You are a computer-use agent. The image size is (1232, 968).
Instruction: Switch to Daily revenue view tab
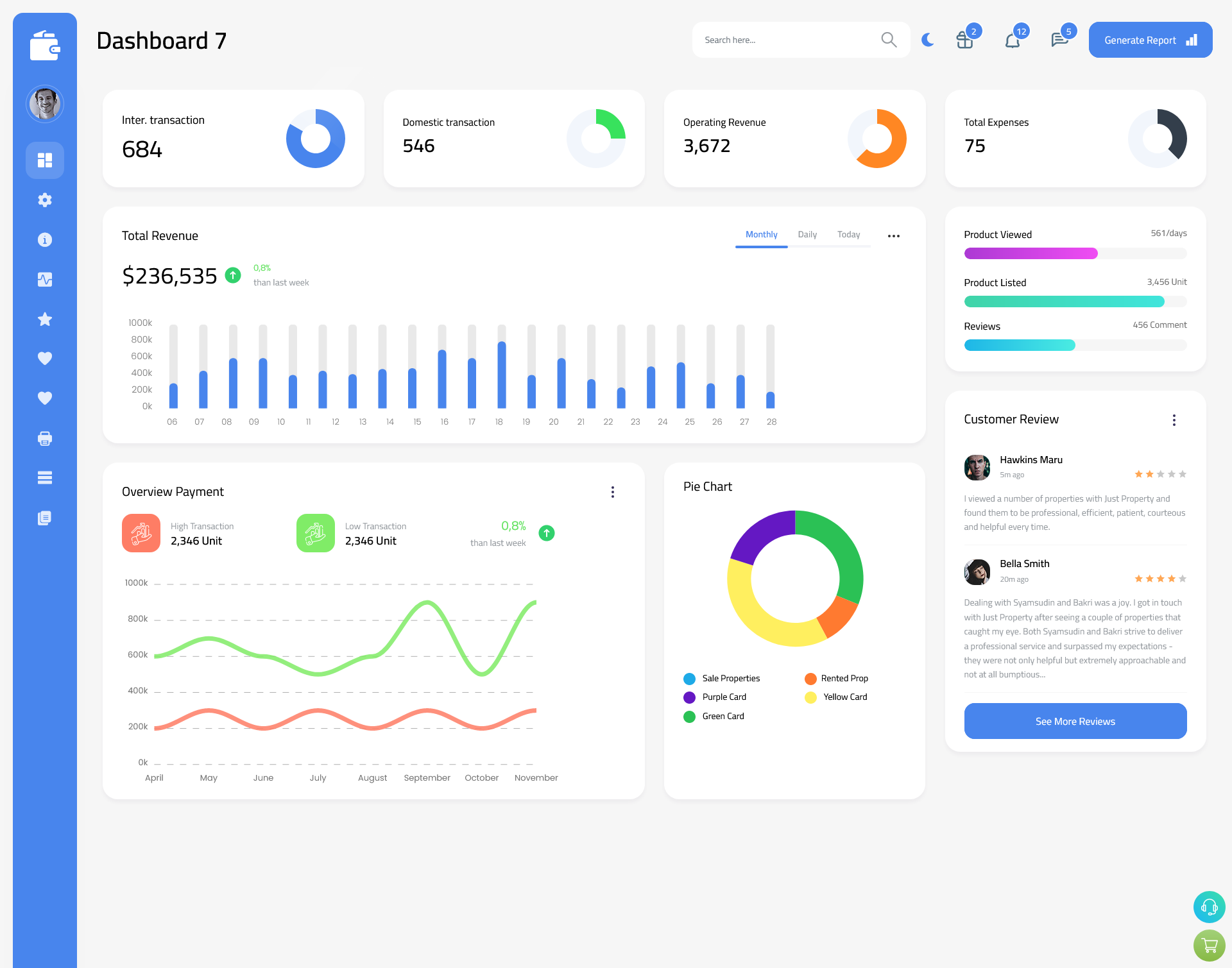click(x=807, y=234)
